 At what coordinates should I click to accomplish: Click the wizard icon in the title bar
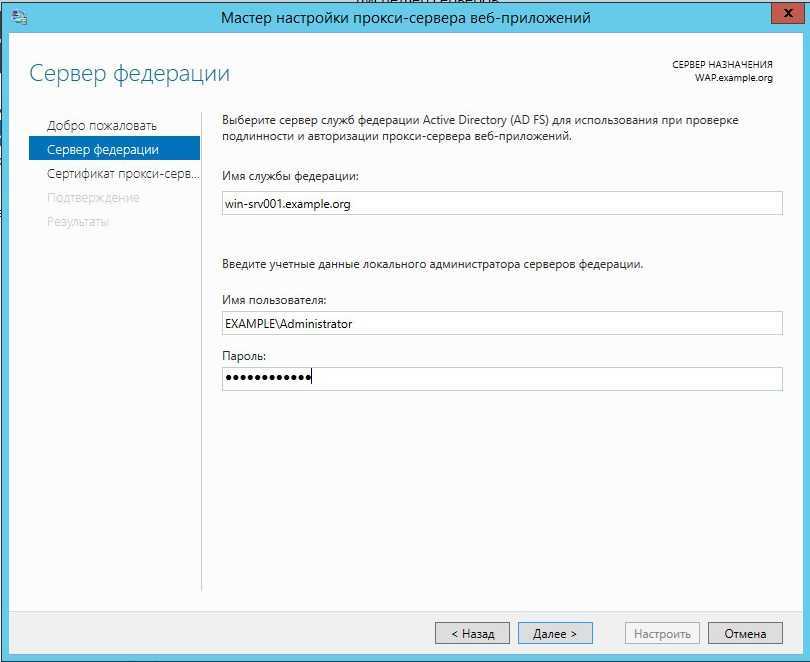[x=18, y=18]
